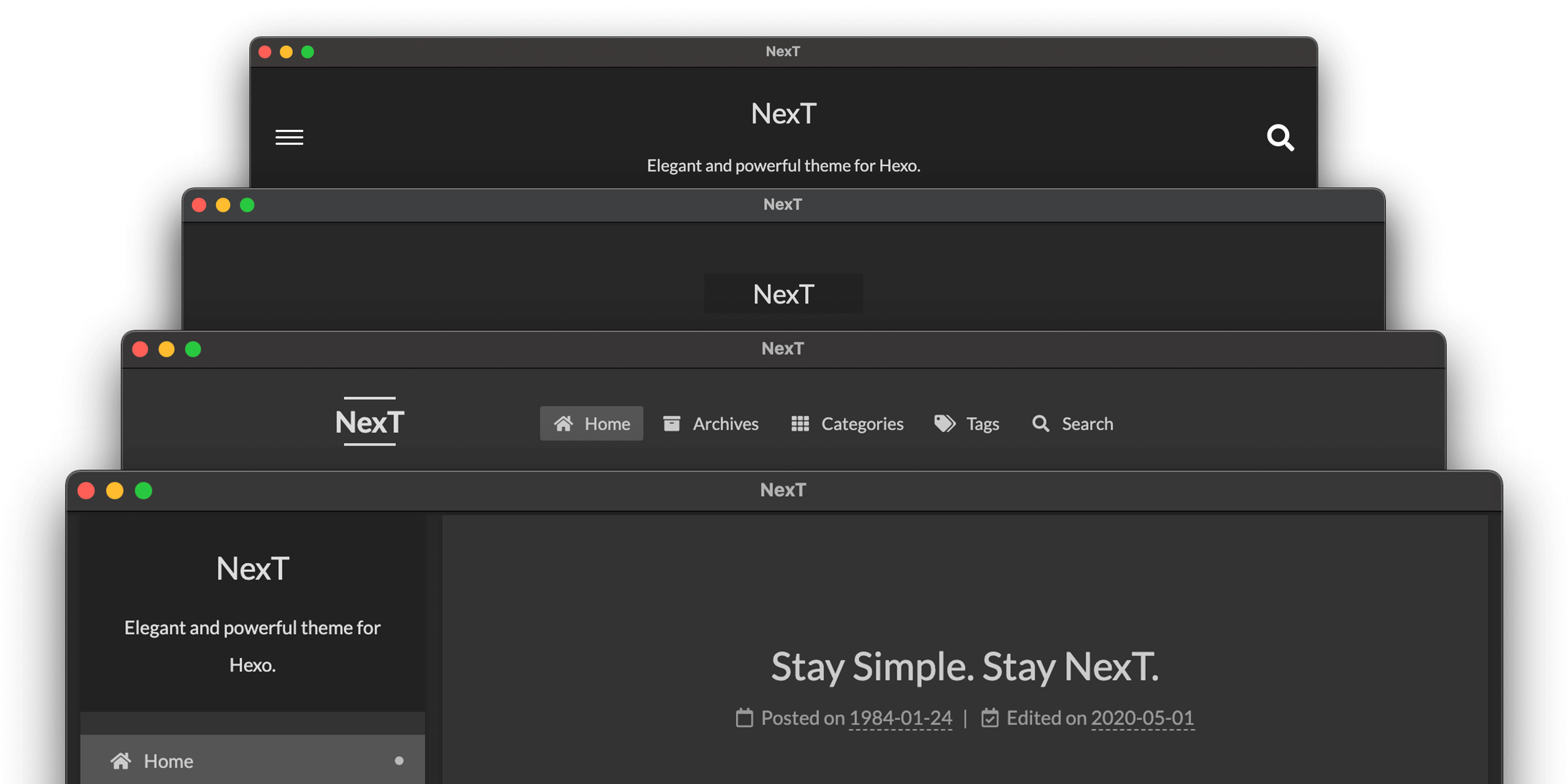The image size is (1568, 784).
Task: Toggle the top navigation bar visibility
Action: pyautogui.click(x=289, y=137)
